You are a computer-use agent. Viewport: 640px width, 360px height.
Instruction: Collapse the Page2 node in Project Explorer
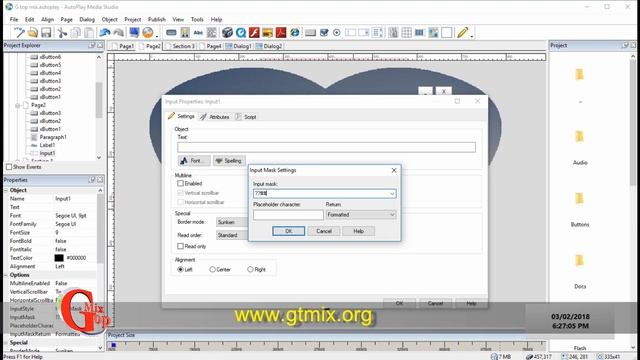point(18,105)
